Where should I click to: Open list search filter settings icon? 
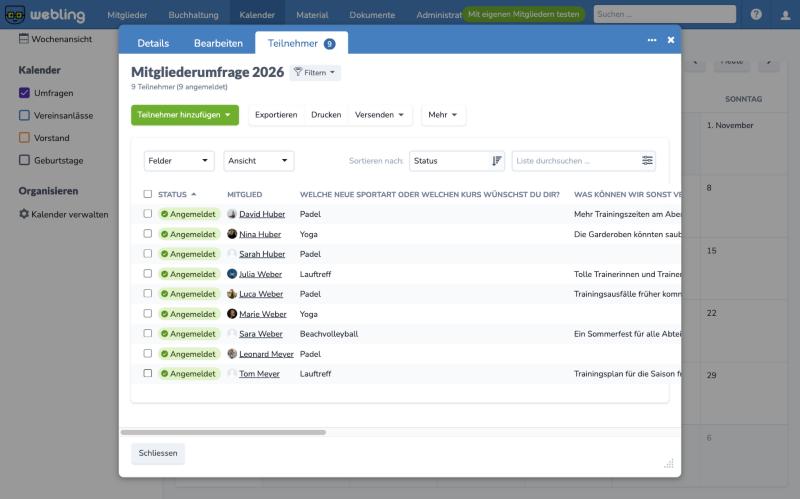tap(647, 161)
